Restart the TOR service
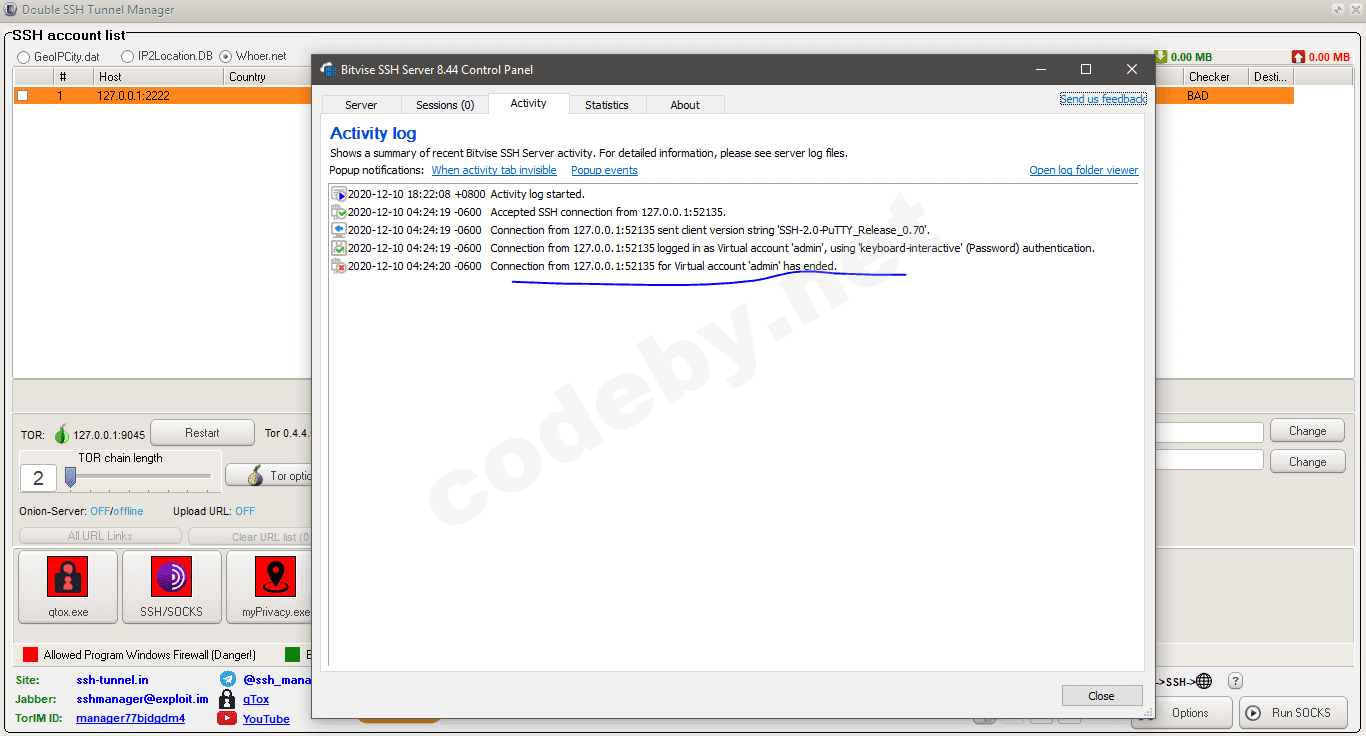 click(202, 433)
